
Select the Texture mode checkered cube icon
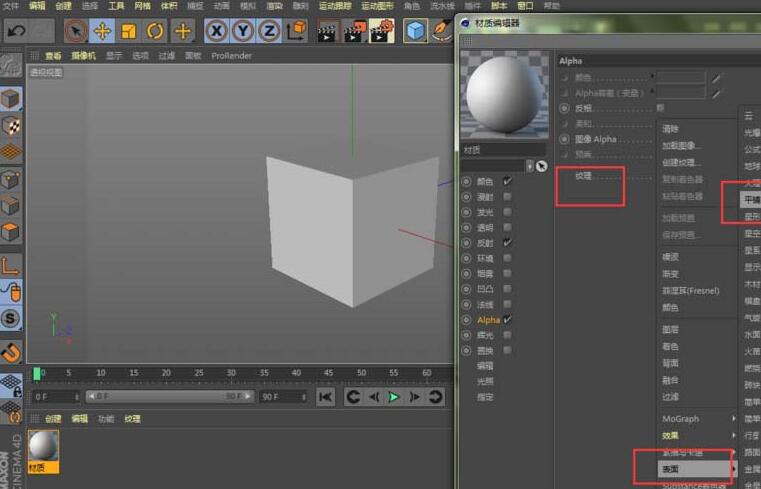point(11,126)
